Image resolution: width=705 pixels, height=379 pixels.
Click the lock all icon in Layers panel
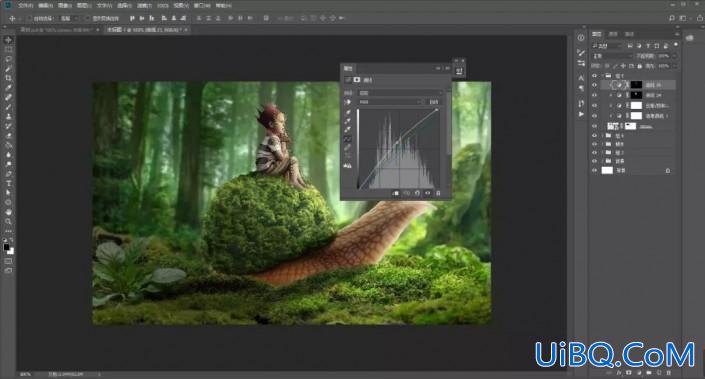[639, 66]
